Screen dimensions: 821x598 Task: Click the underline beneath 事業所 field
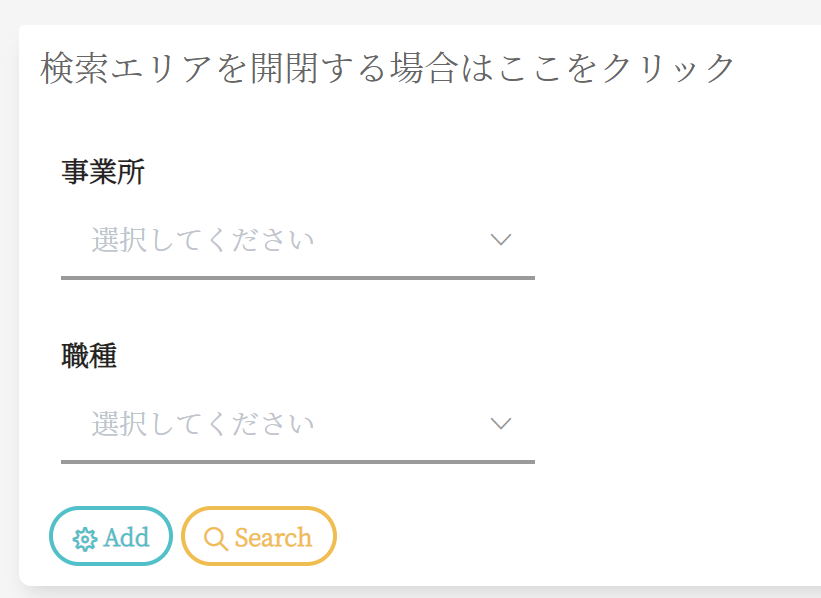[297, 277]
